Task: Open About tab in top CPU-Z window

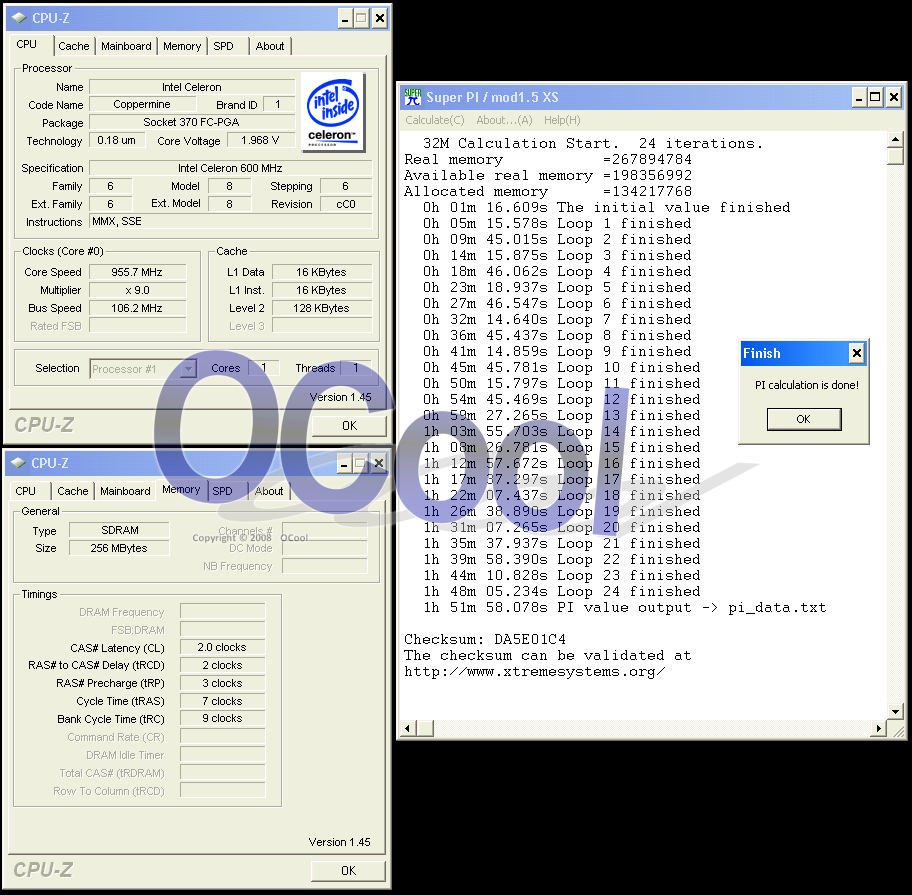Action: 270,46
